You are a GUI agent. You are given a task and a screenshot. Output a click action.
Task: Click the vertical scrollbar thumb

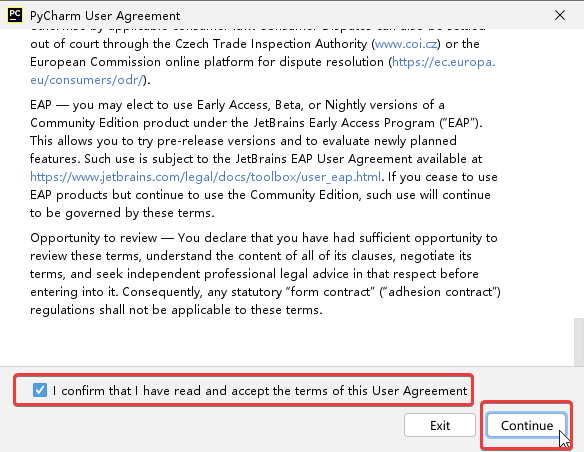pos(579,341)
